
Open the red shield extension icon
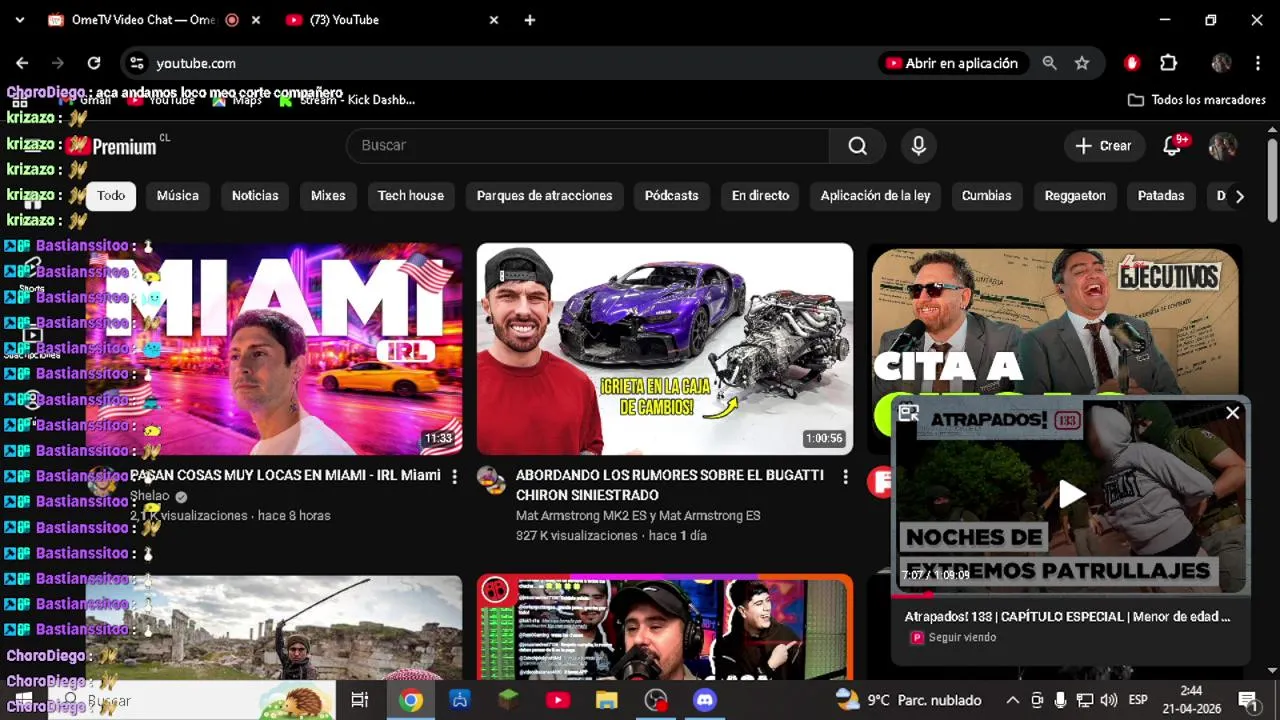[1132, 63]
